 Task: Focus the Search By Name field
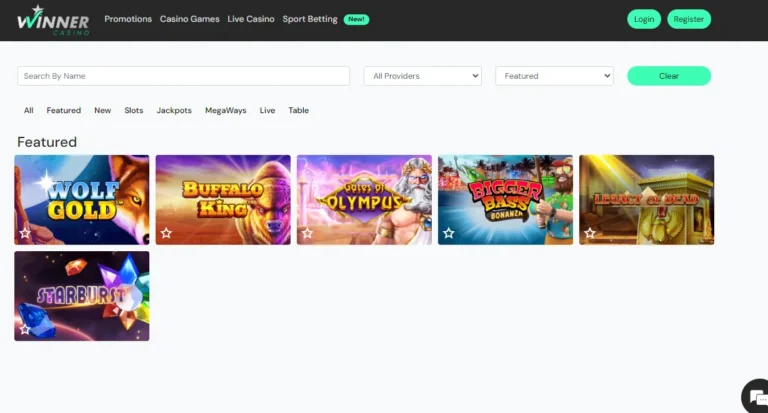(183, 76)
